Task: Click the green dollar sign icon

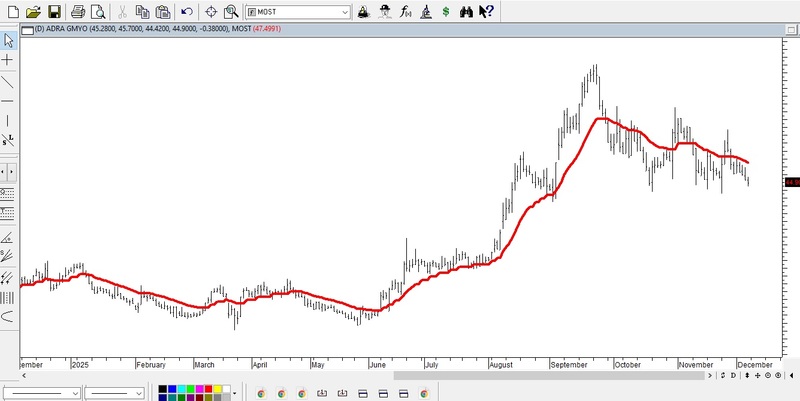Action: (x=446, y=12)
